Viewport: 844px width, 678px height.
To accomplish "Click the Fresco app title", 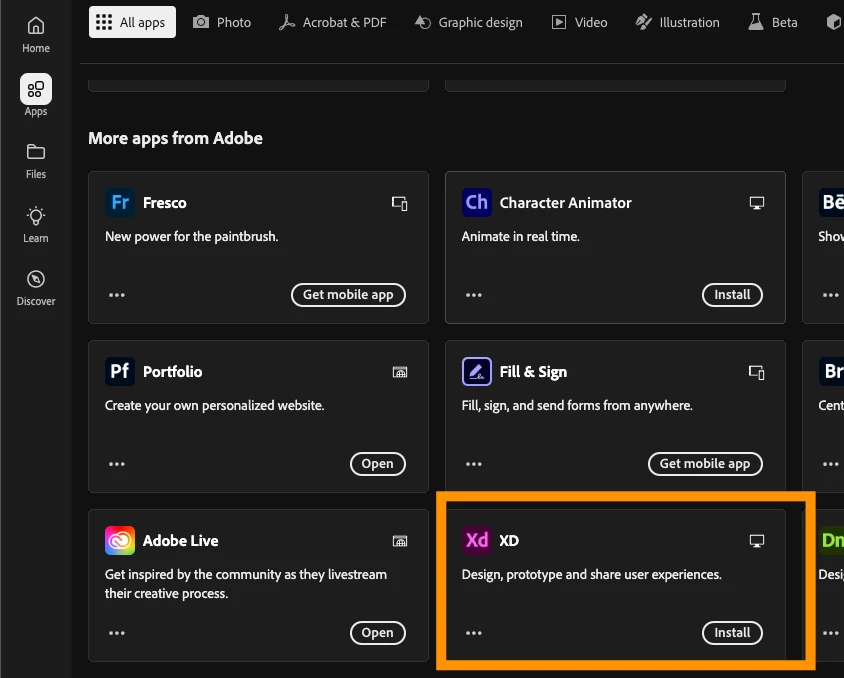I will [165, 203].
